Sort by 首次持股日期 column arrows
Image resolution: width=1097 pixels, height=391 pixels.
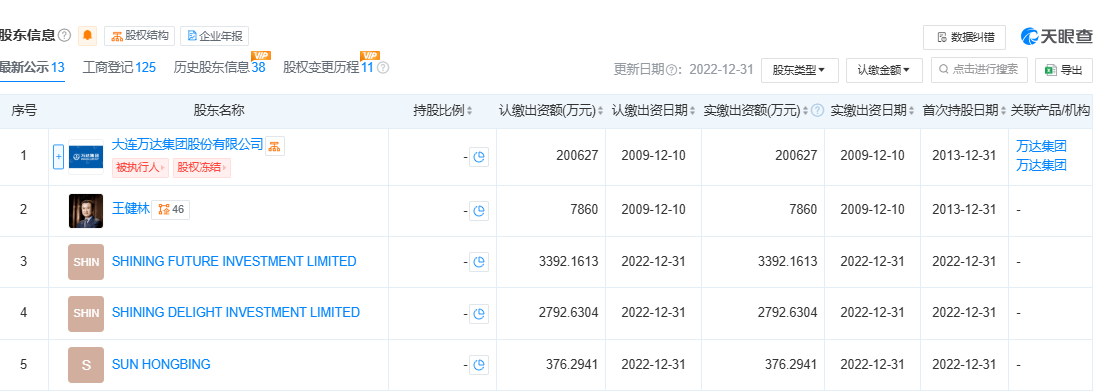pos(1003,111)
